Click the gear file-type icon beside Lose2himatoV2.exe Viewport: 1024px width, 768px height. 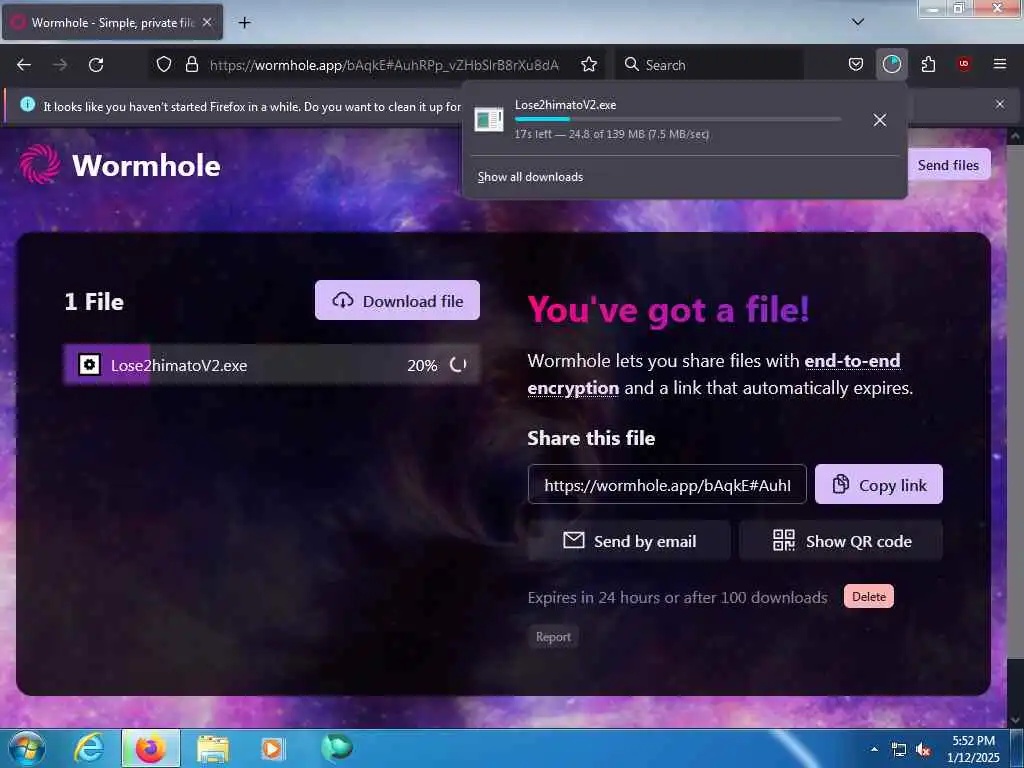(x=89, y=364)
